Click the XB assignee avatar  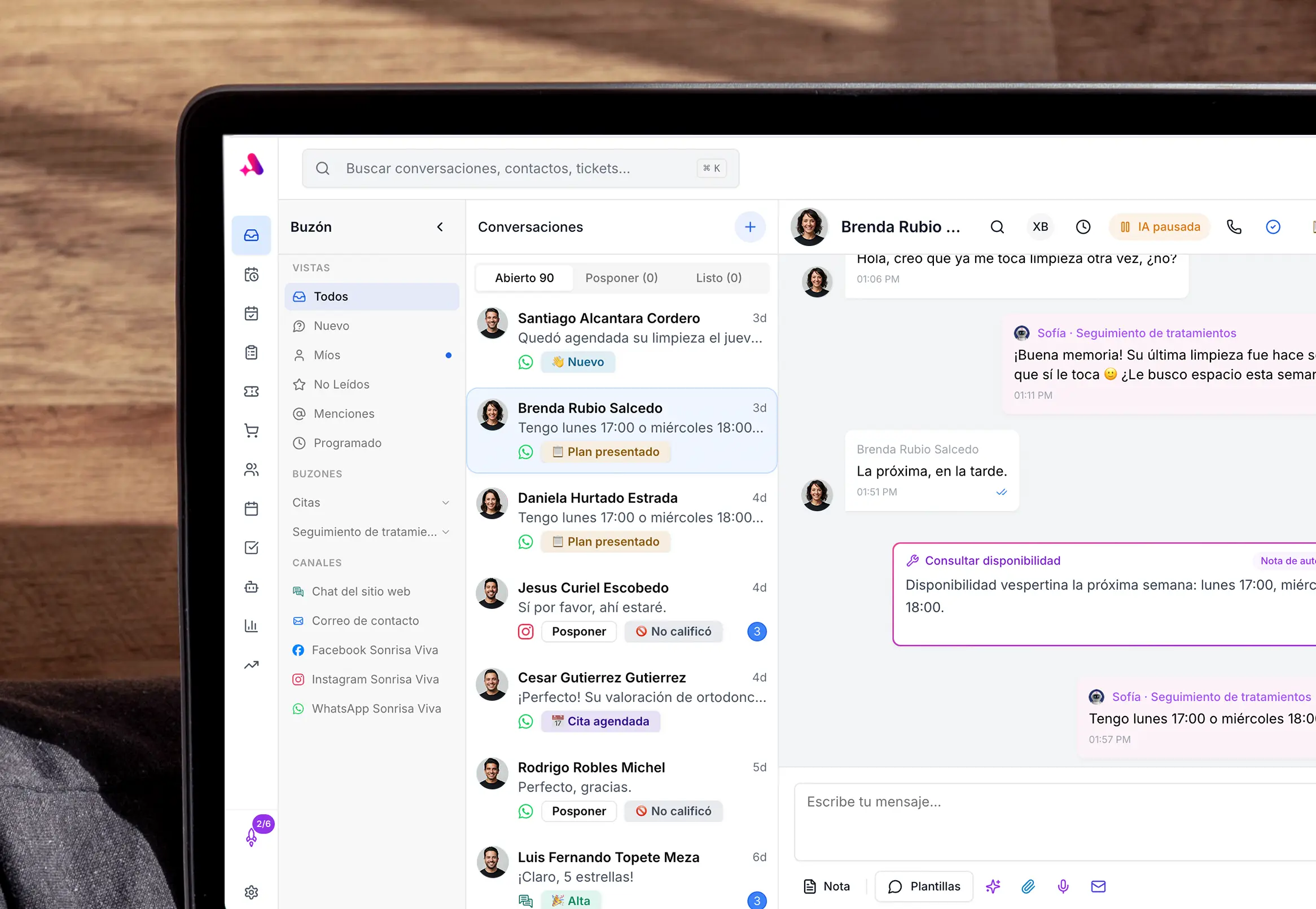tap(1041, 227)
